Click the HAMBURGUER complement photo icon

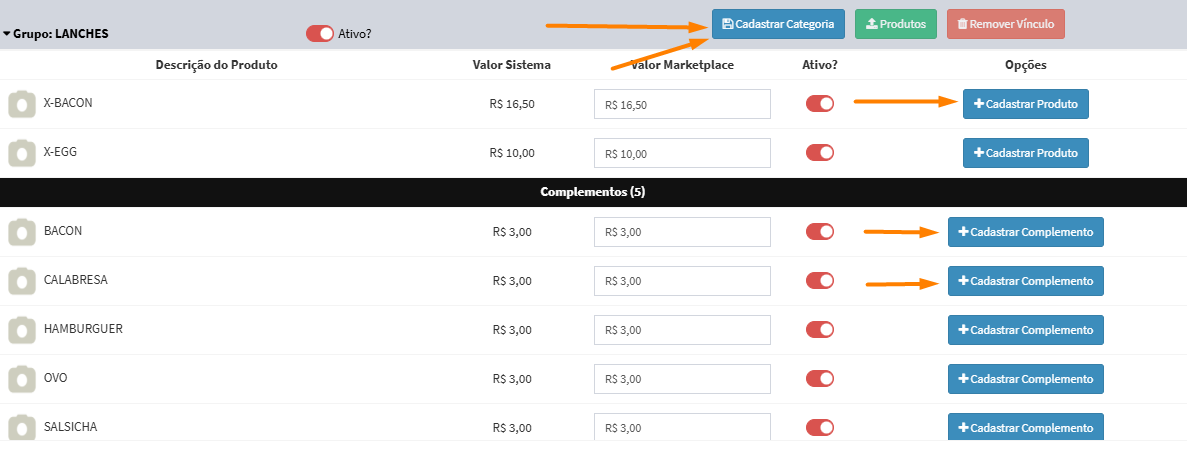coord(22,330)
